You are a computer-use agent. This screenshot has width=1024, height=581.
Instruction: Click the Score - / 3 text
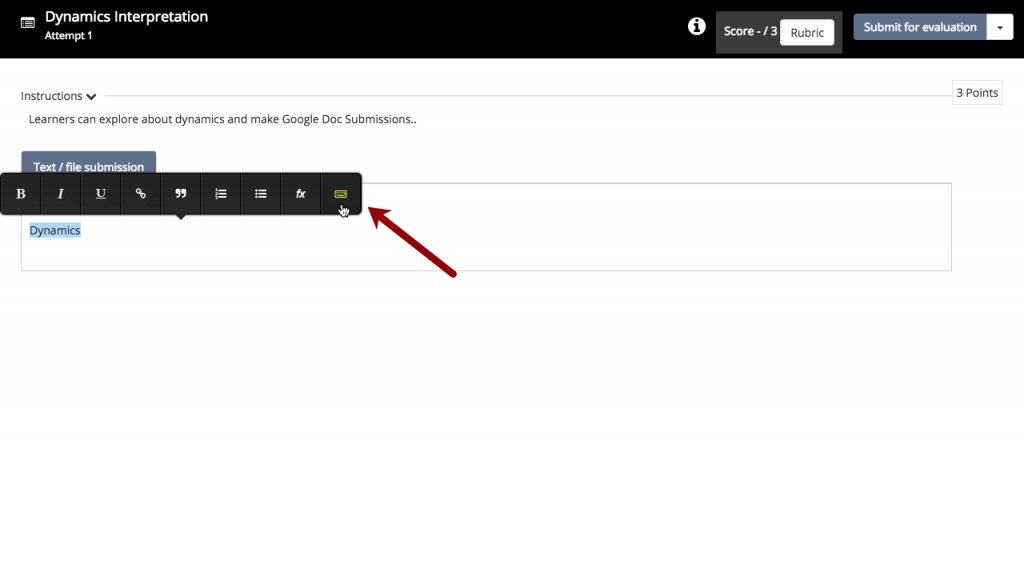point(750,31)
